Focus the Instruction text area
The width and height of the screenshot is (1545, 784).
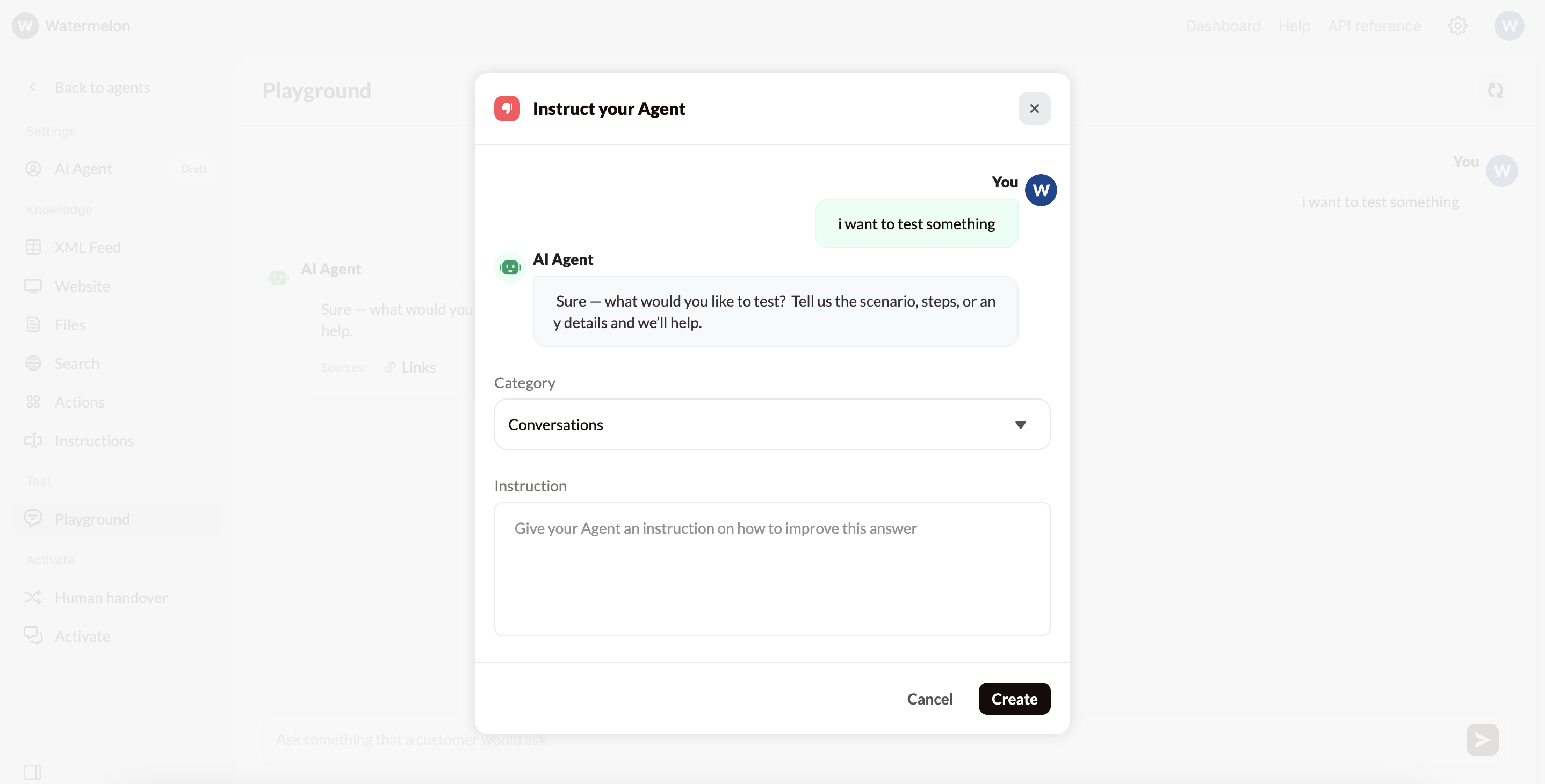tap(771, 568)
